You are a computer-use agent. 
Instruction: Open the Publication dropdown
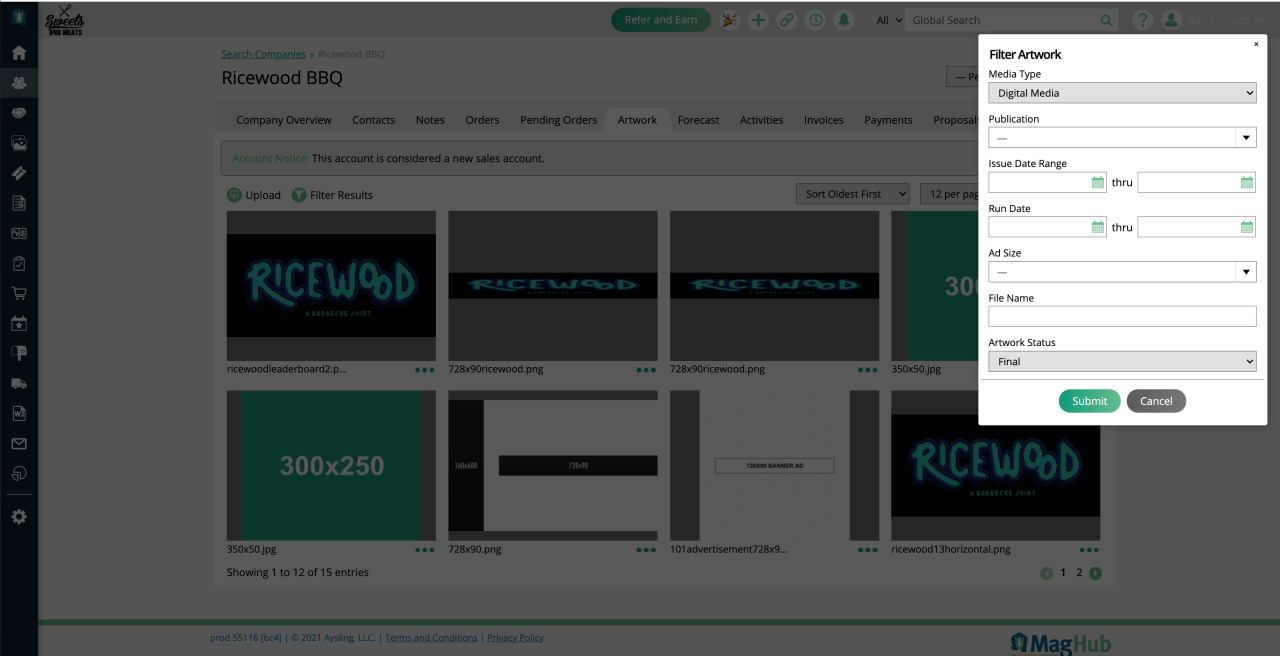point(1121,138)
